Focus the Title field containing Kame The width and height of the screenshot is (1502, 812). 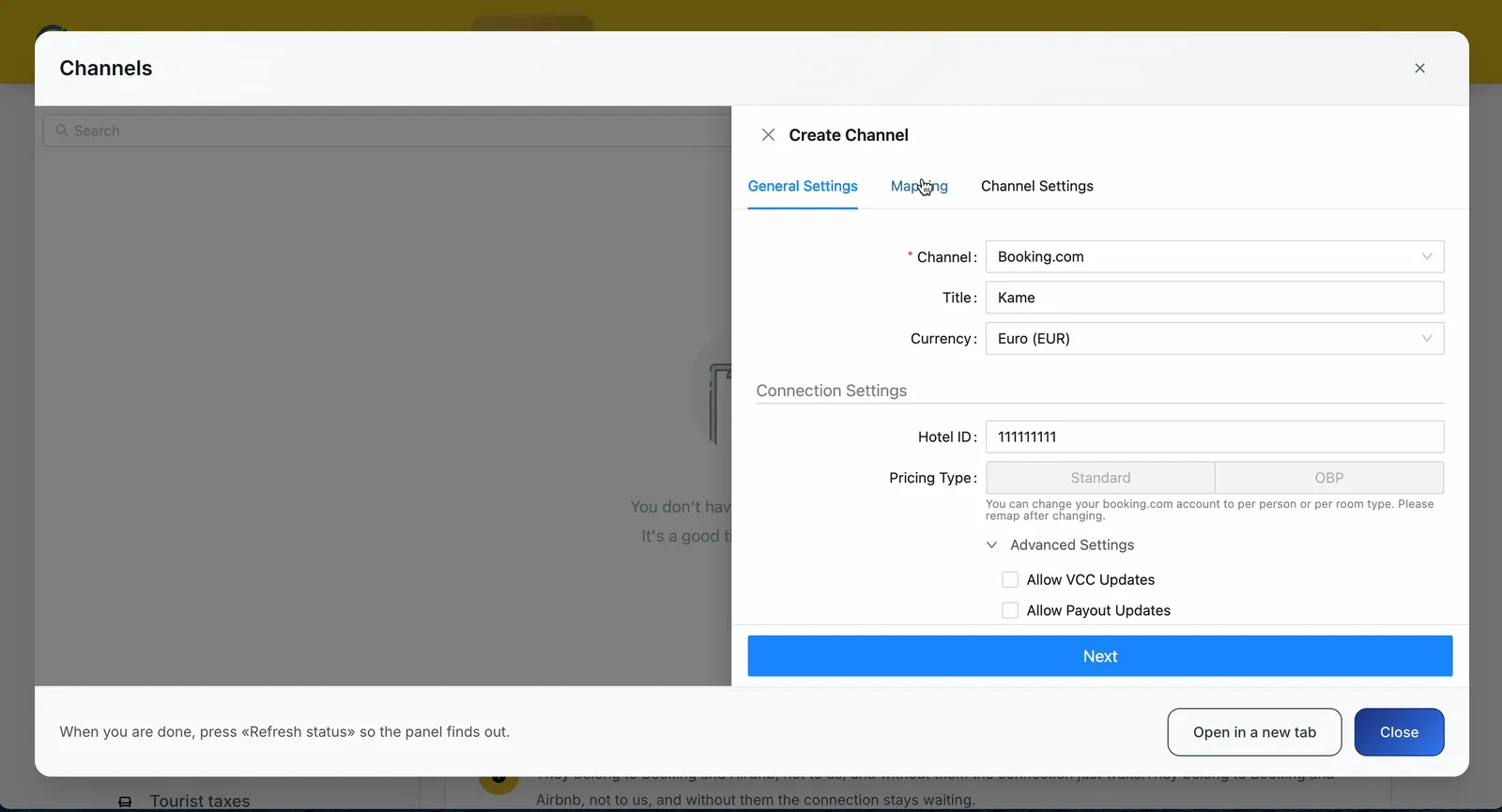coord(1215,298)
